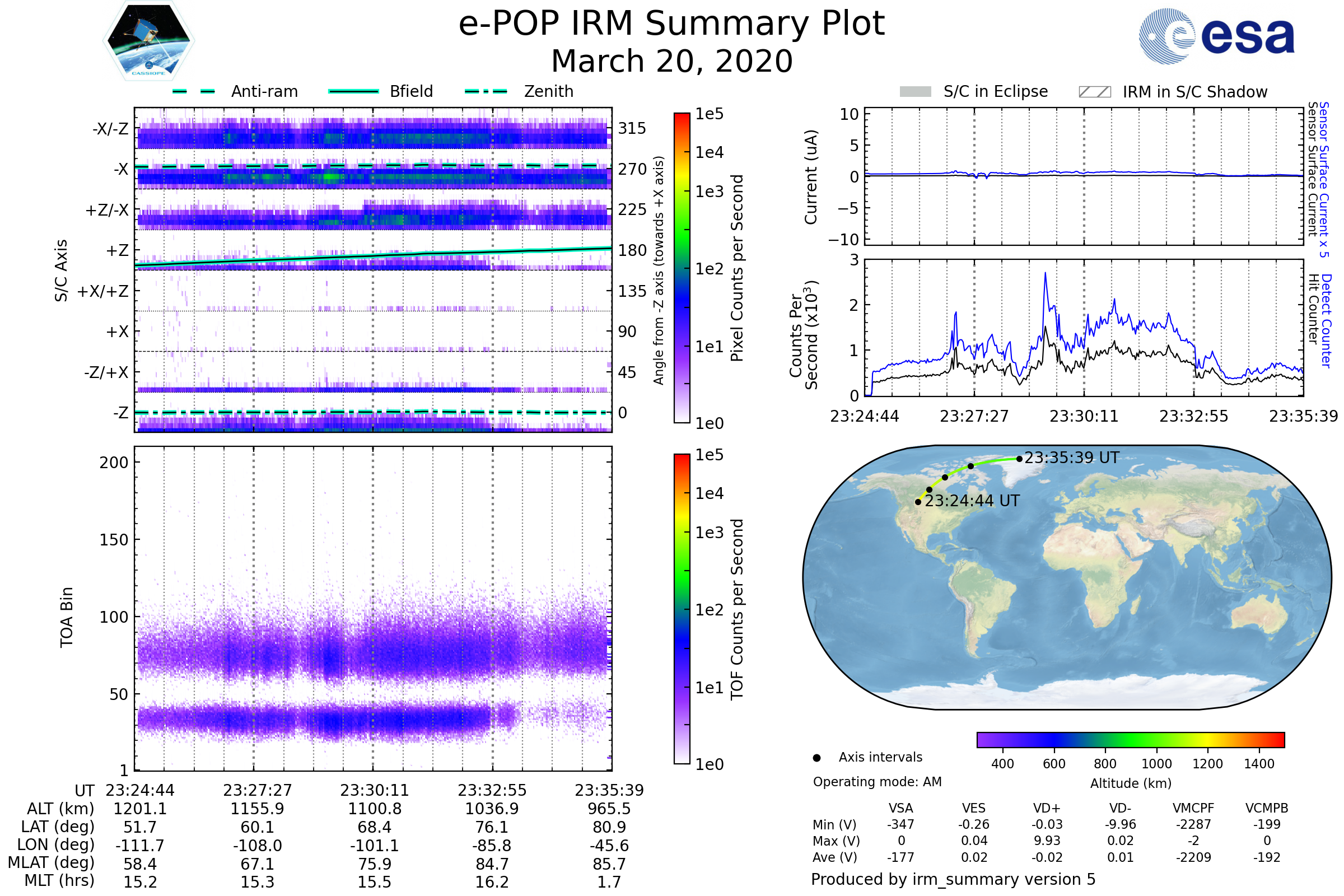Viewport: 1344px width, 896px height.
Task: Click the S/C in Eclipse gray legend patch
Action: pos(916,92)
